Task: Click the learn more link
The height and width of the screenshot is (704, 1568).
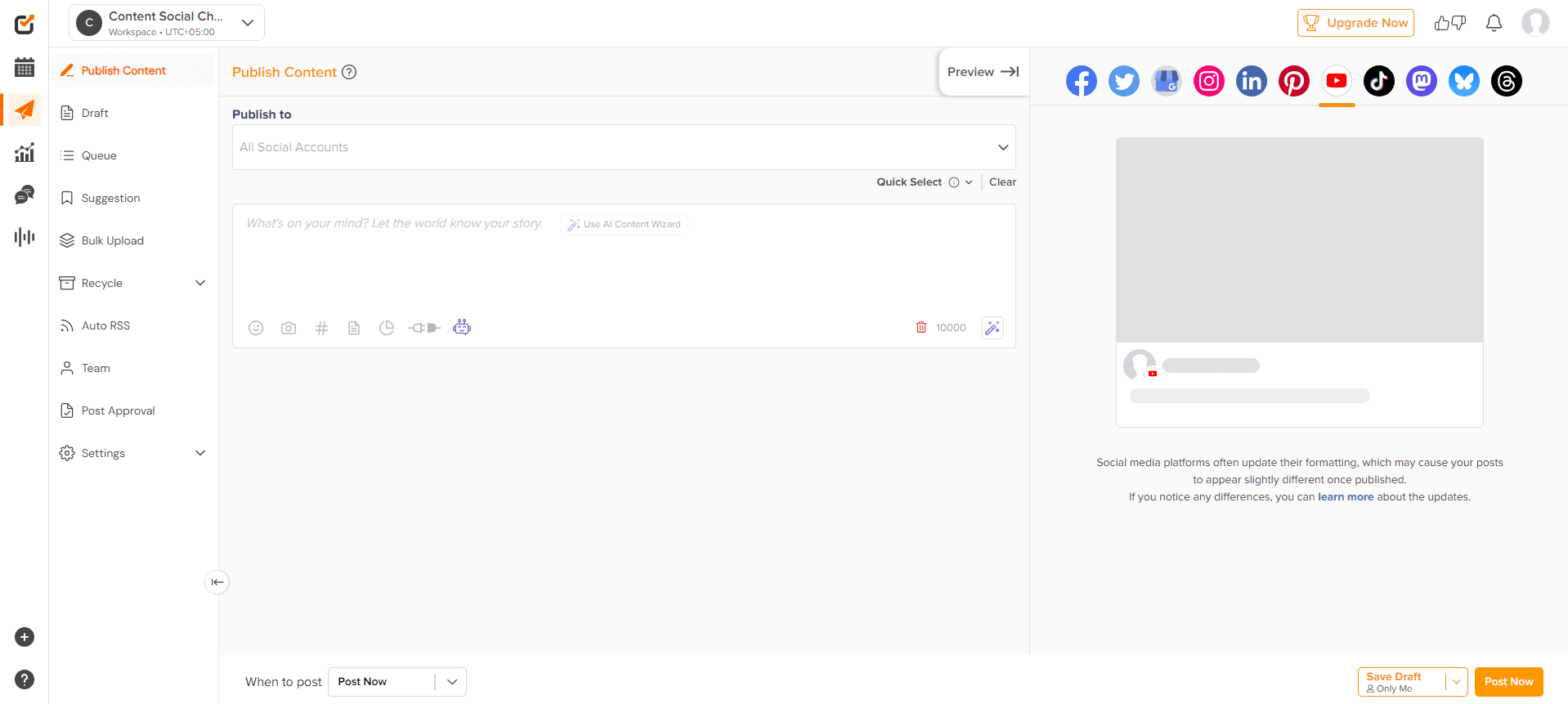Action: (x=1345, y=497)
